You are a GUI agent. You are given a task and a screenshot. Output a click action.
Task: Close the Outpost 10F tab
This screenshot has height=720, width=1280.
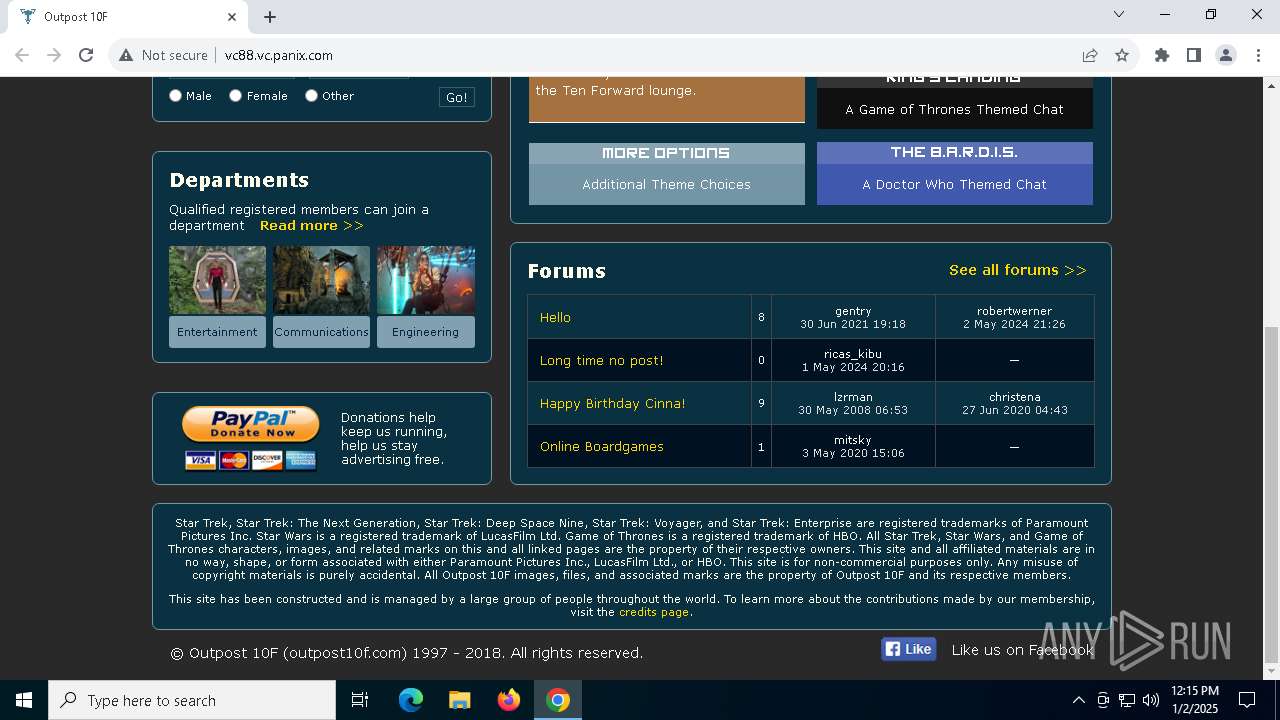click(x=232, y=17)
